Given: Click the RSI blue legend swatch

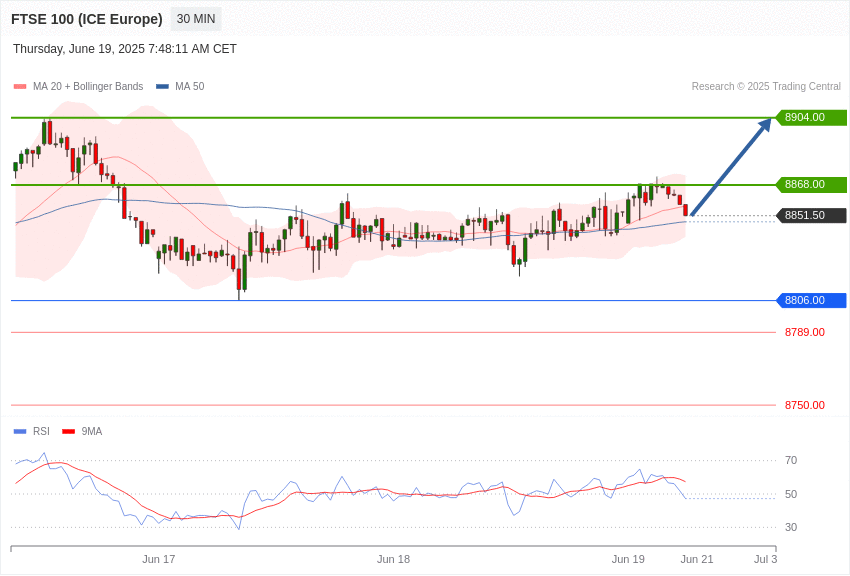Looking at the screenshot, I should (x=20, y=431).
